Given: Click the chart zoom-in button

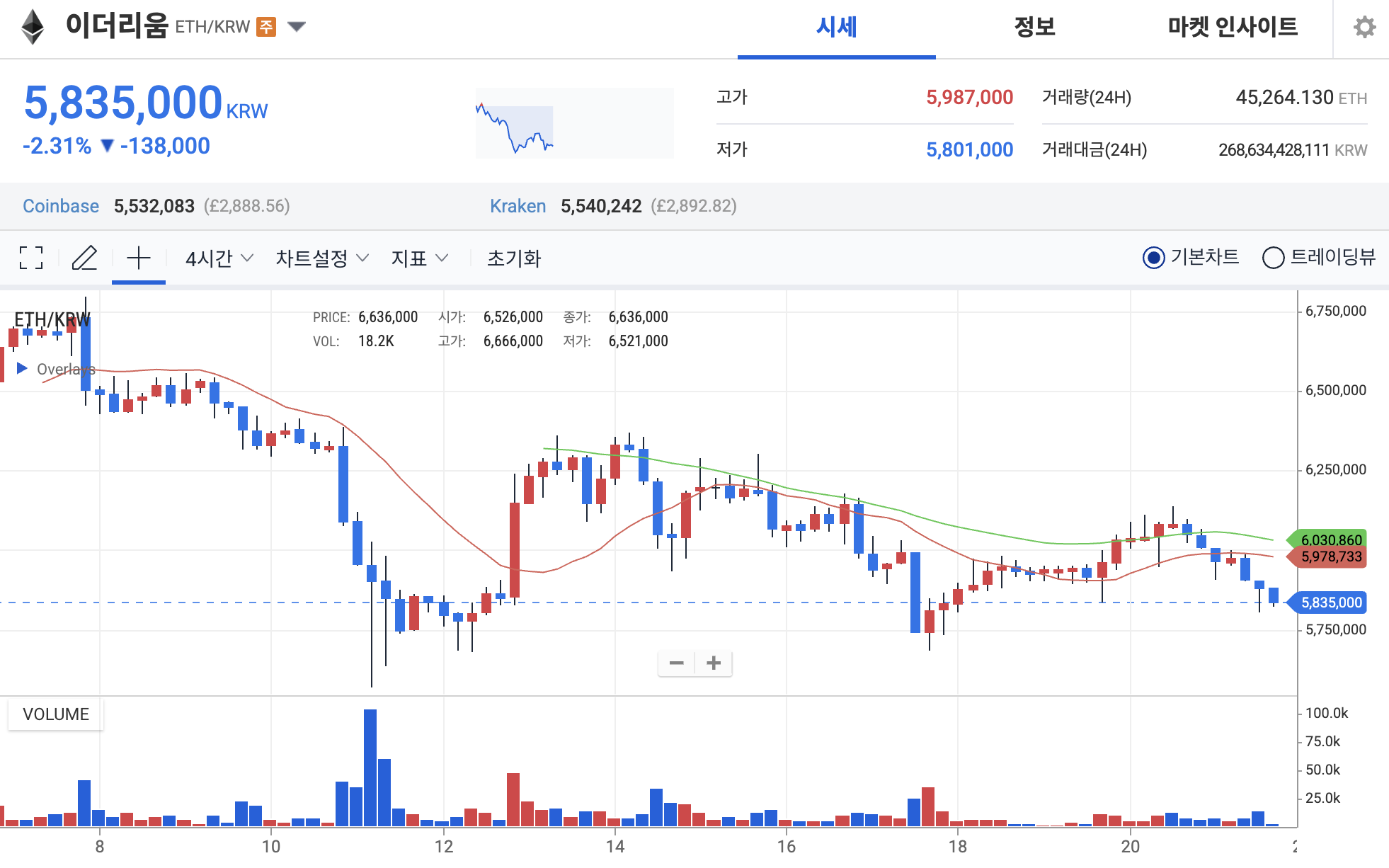Looking at the screenshot, I should click(x=714, y=663).
